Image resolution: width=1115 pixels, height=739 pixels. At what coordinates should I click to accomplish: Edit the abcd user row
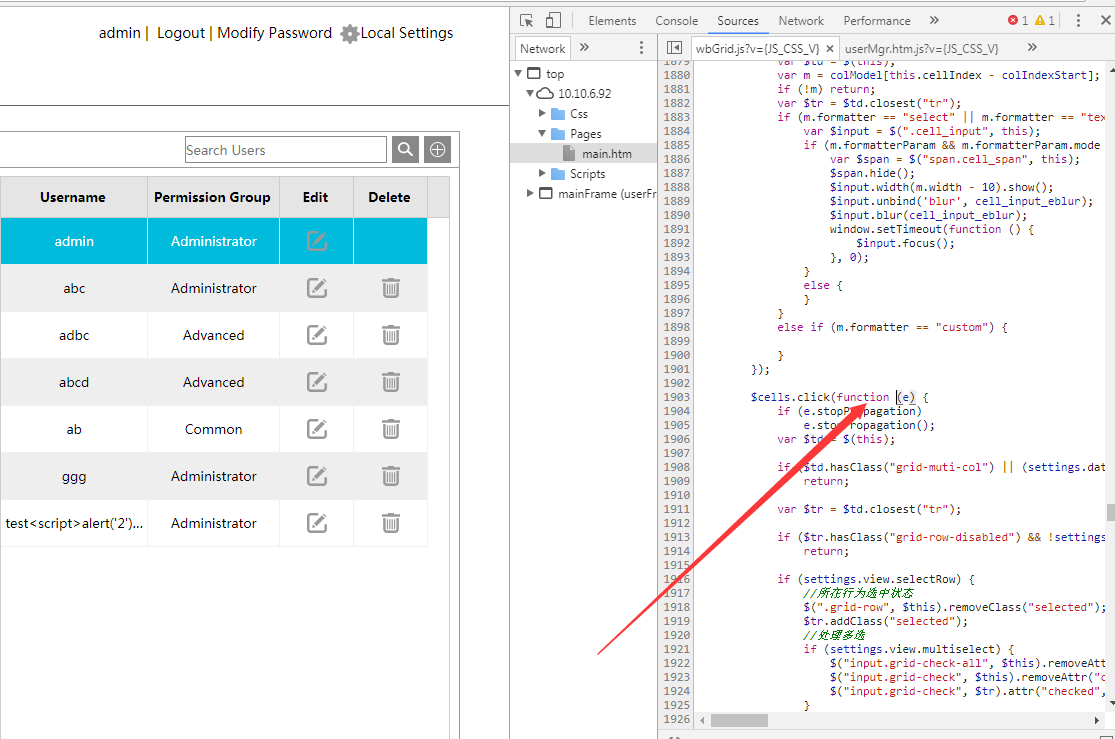click(316, 382)
